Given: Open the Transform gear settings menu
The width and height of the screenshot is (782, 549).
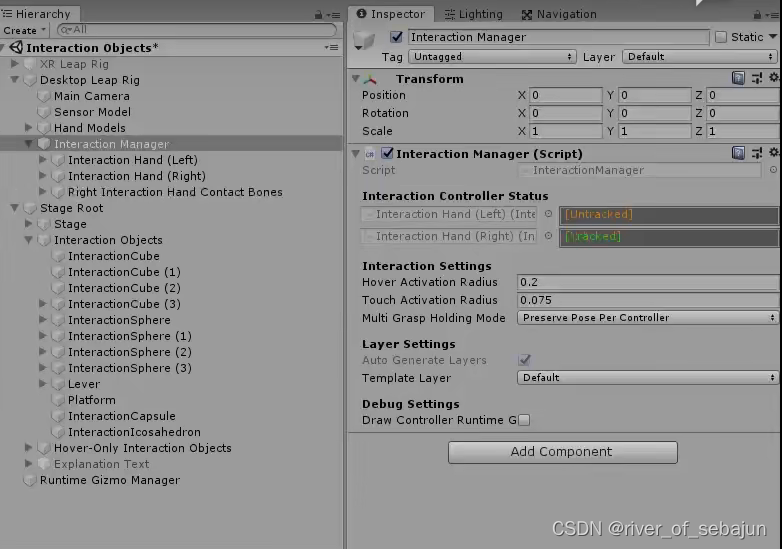Looking at the screenshot, I should pyautogui.click(x=774, y=78).
